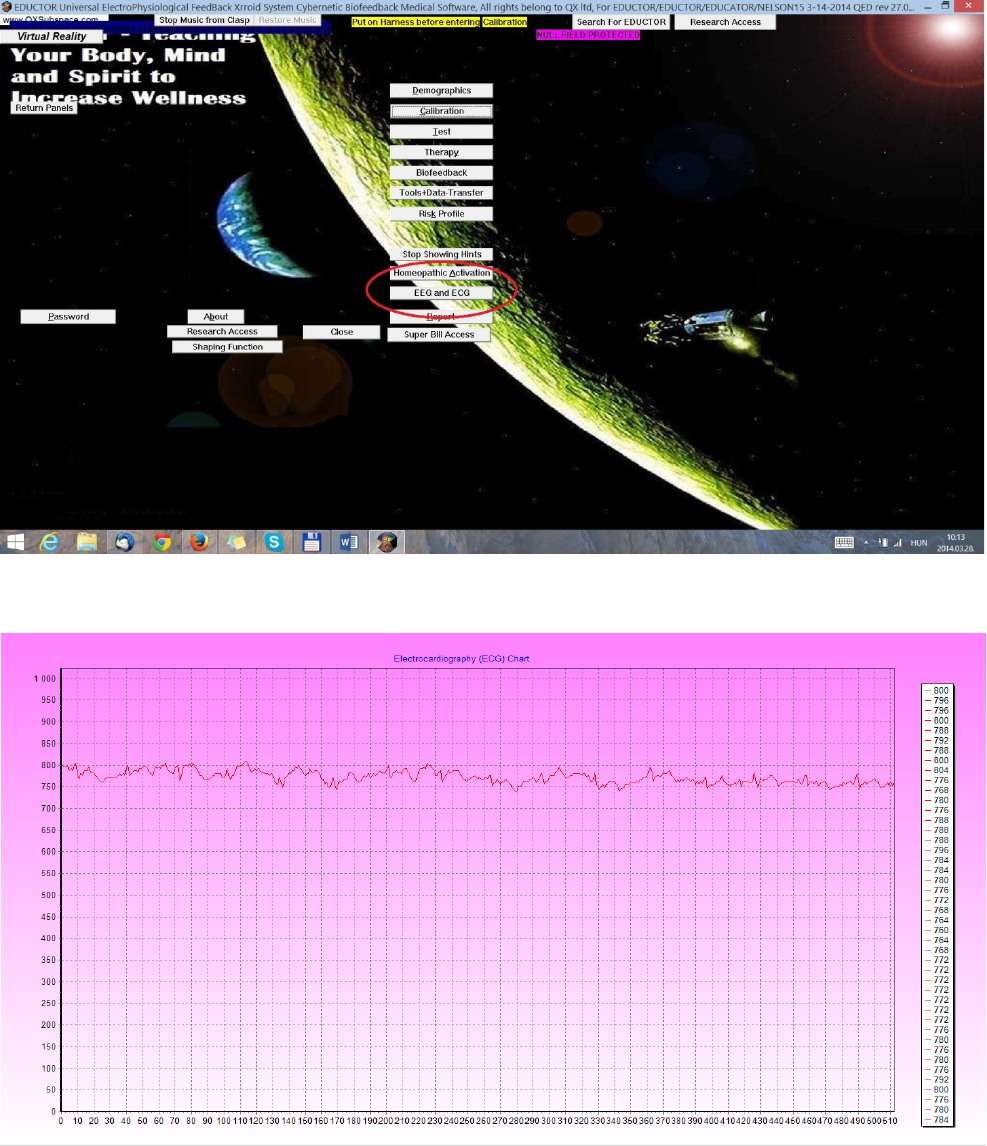Viewport: 987px width, 1146px height.
Task: Open the Biofeedback panel
Action: tap(442, 172)
